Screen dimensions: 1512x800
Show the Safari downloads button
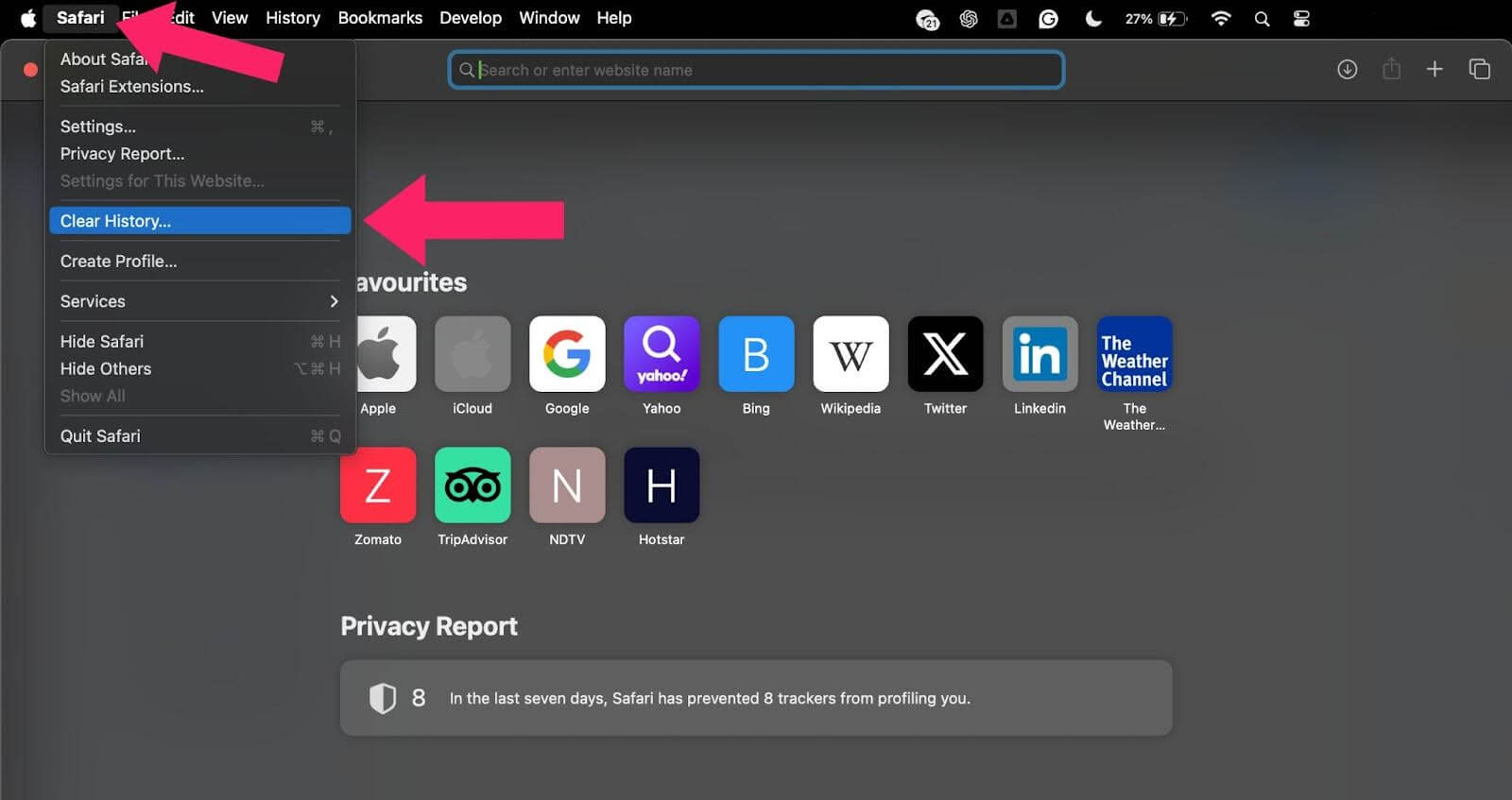point(1347,69)
